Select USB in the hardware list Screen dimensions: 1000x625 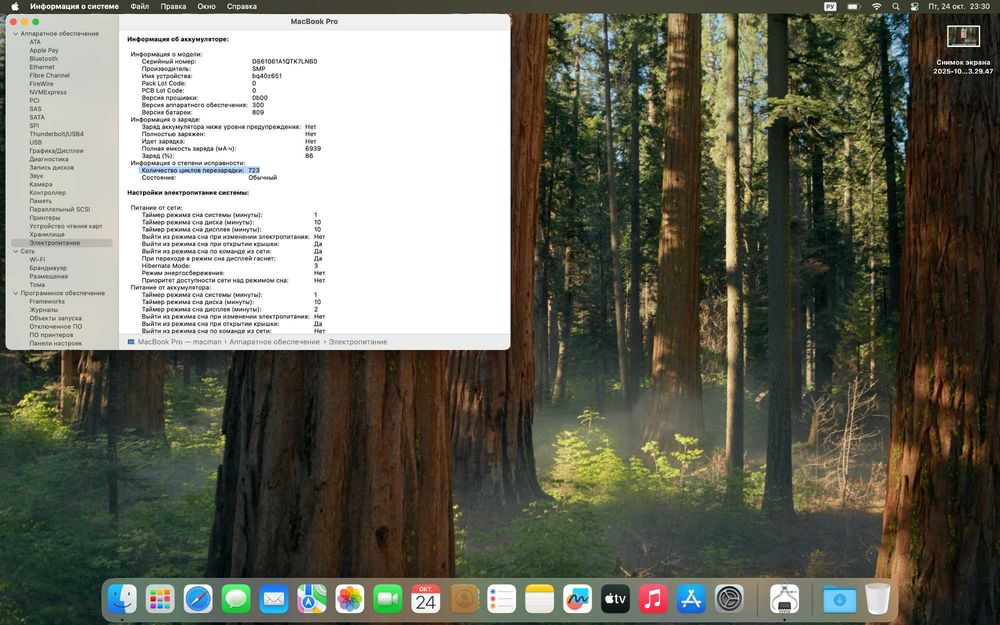pos(35,142)
